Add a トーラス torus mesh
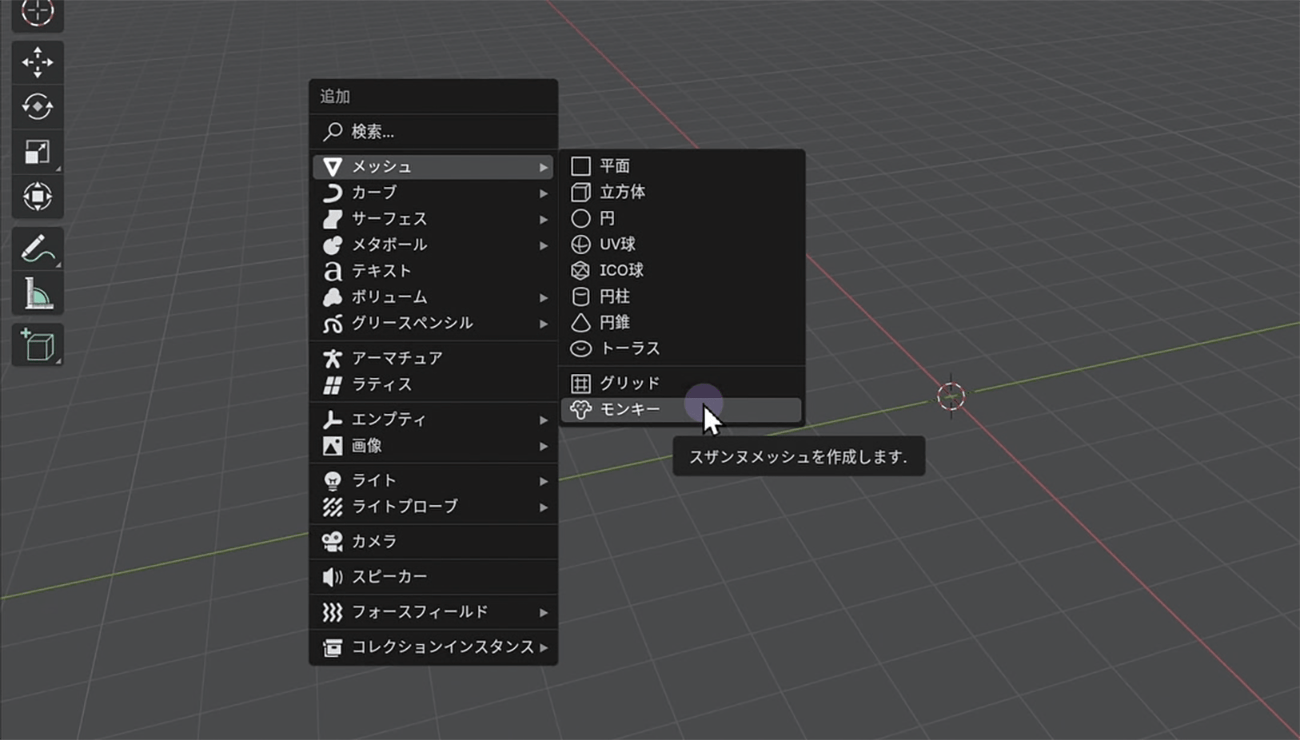Screen dimensions: 1300x740 coord(681,348)
